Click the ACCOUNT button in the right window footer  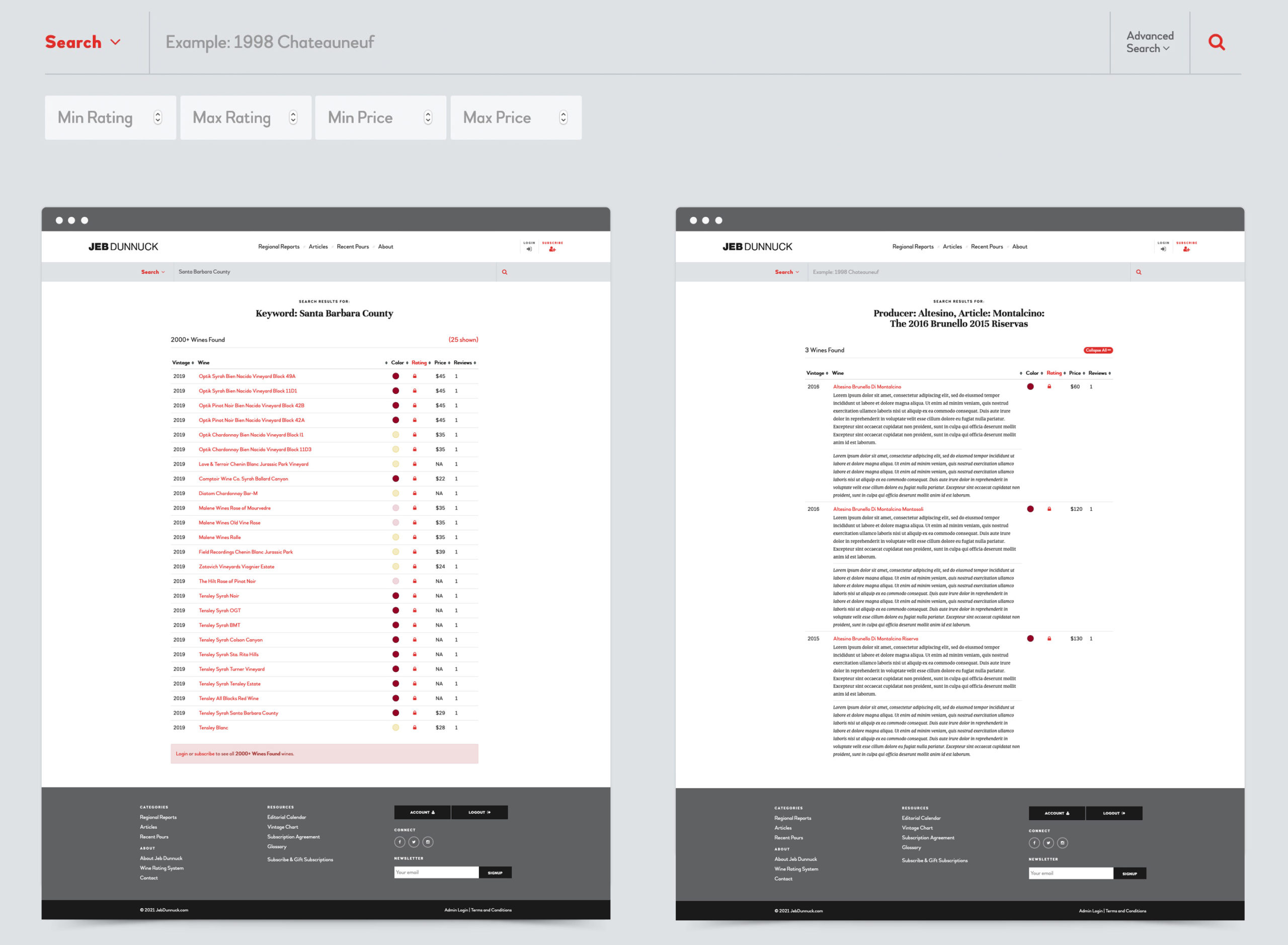[x=1057, y=814]
